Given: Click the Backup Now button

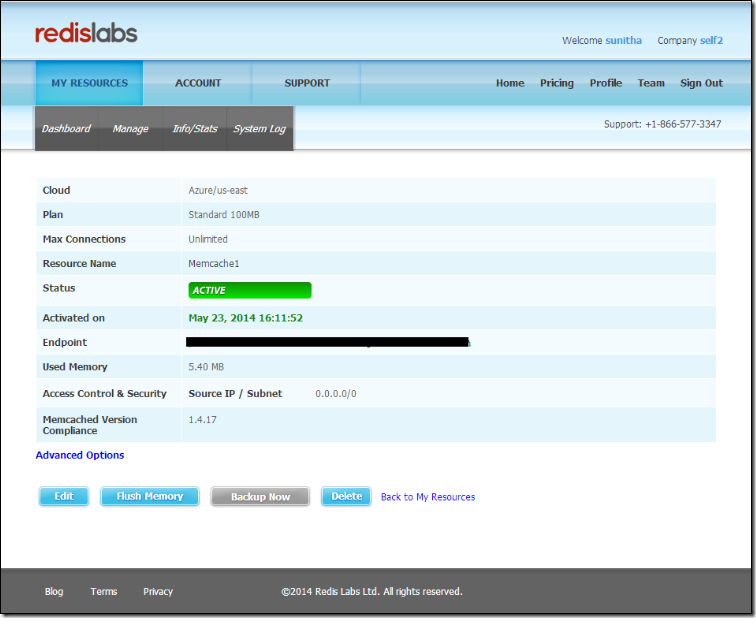Looking at the screenshot, I should 260,497.
